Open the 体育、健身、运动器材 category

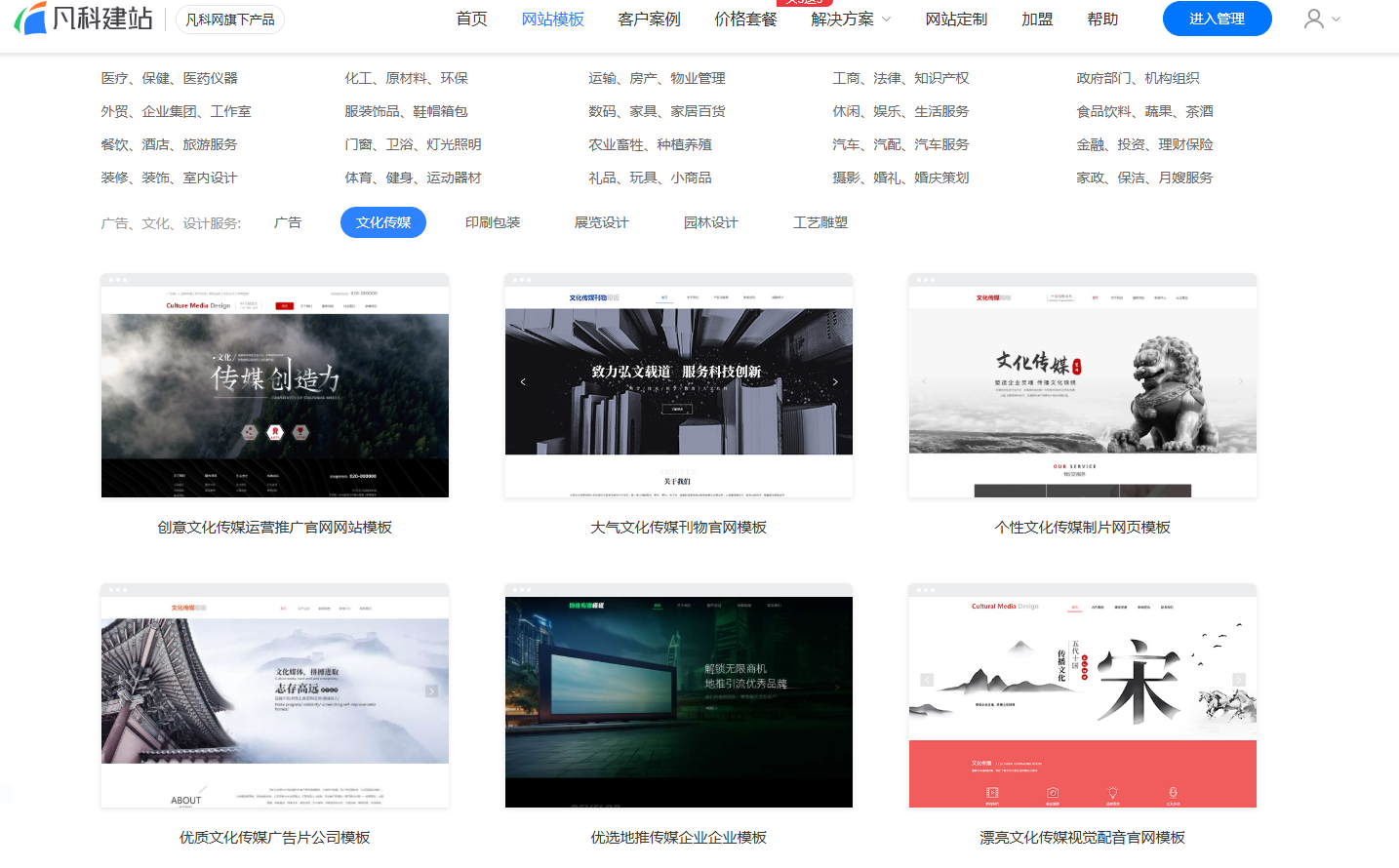(414, 178)
